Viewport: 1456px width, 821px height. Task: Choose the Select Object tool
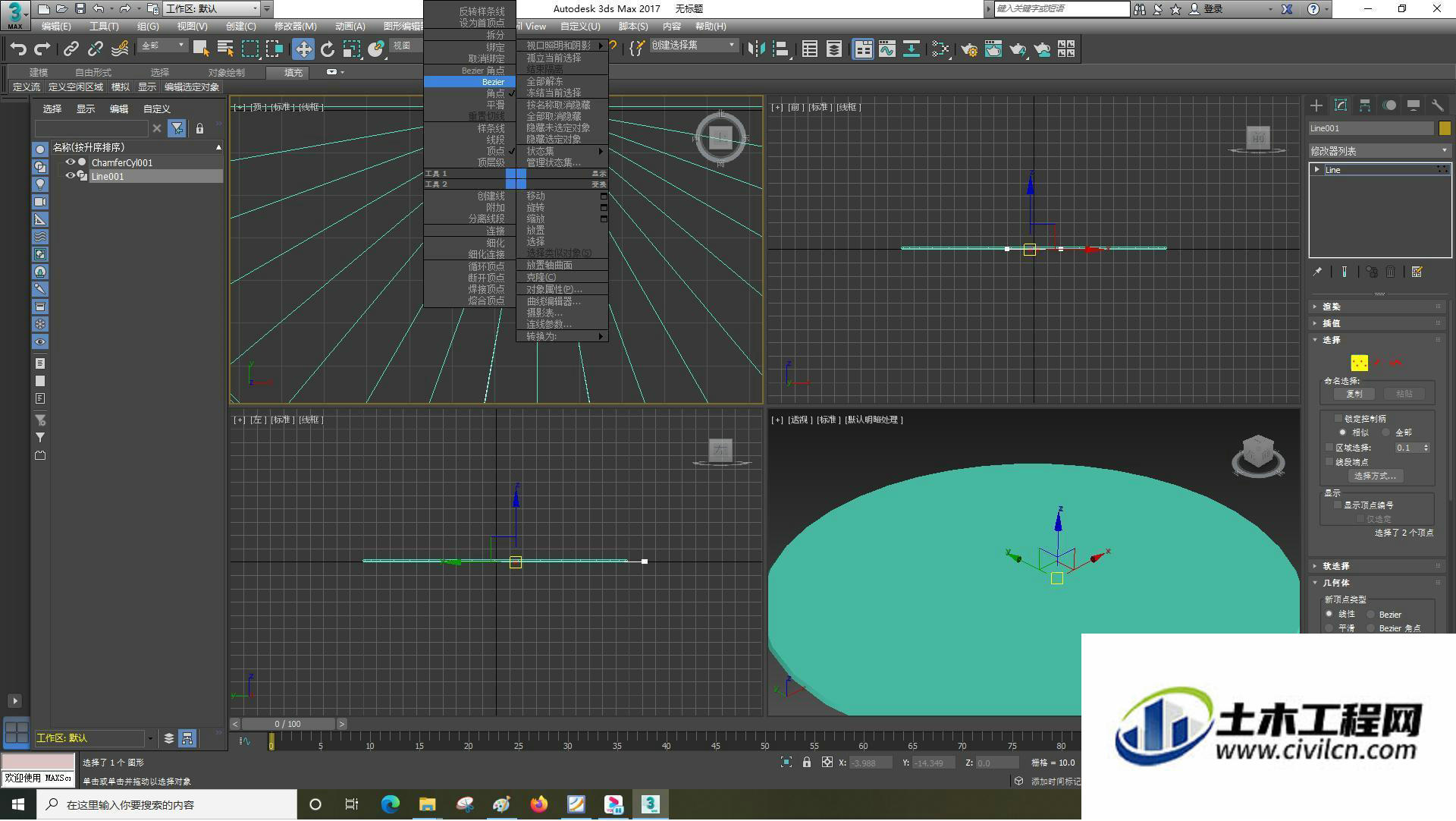(x=201, y=49)
